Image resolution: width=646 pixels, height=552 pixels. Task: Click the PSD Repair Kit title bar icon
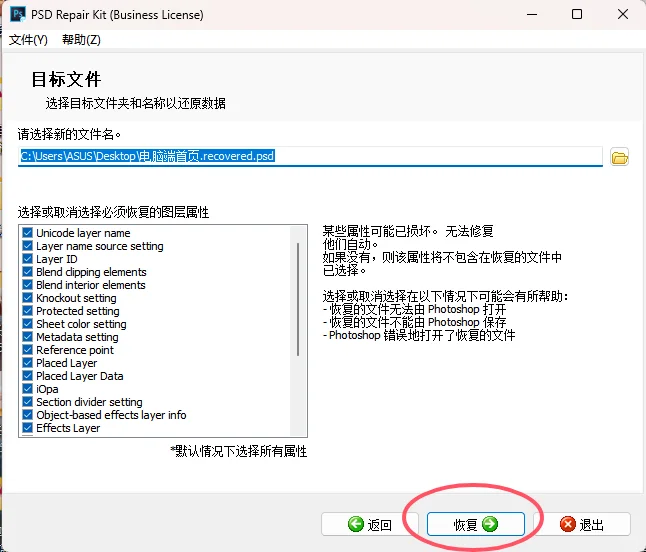(18, 14)
